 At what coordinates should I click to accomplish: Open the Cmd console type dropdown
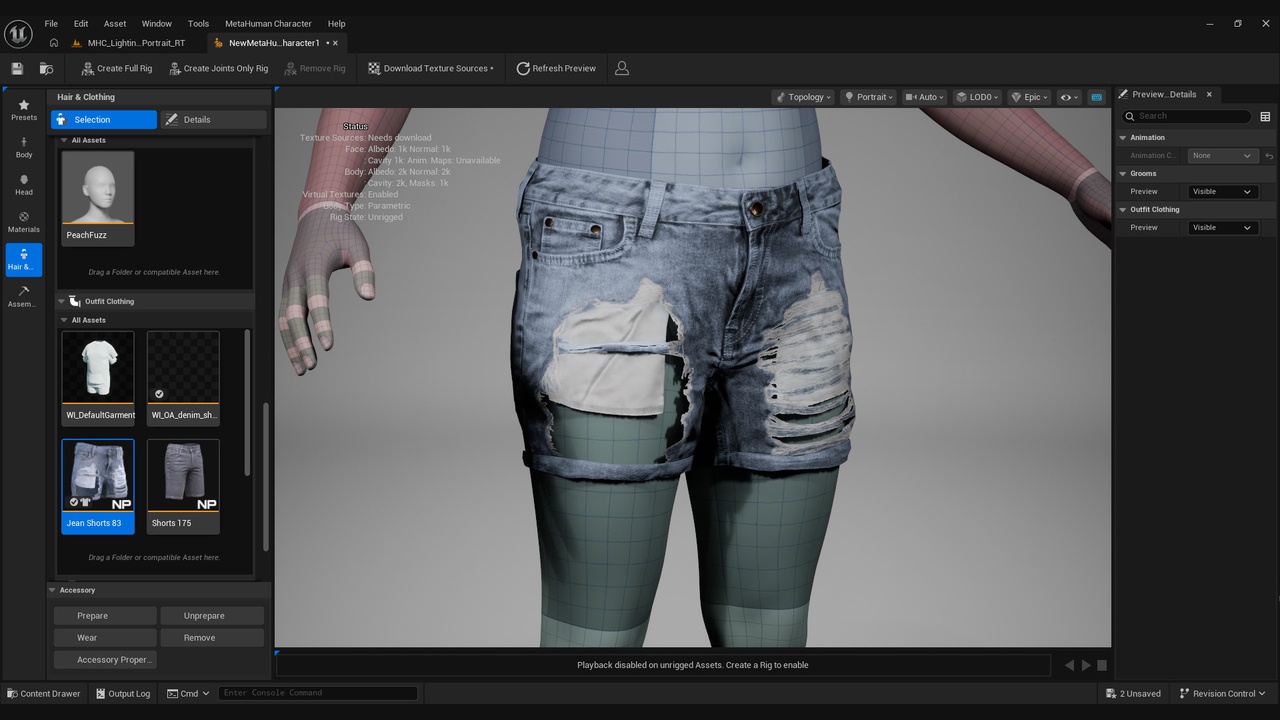[x=188, y=693]
